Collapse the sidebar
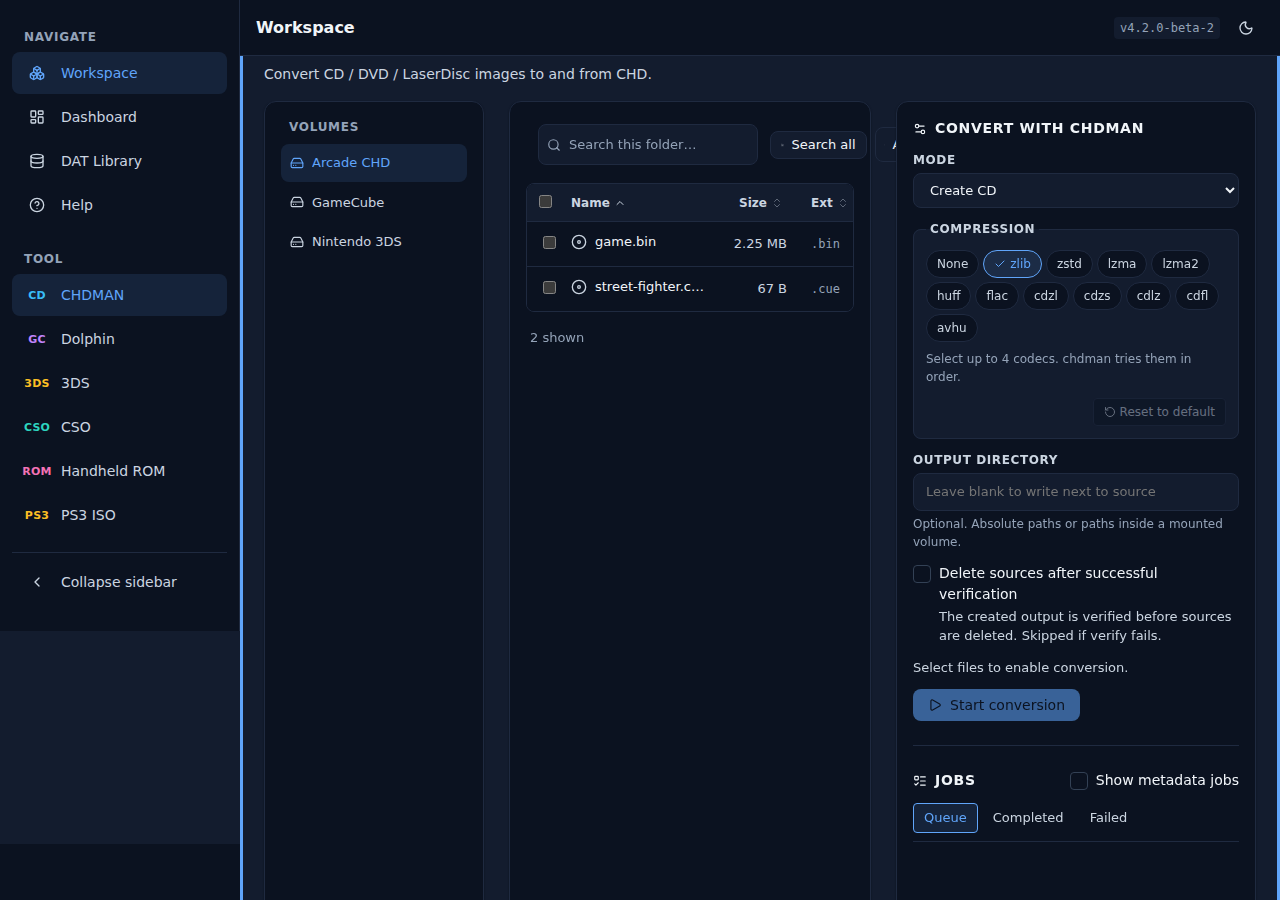 120,582
